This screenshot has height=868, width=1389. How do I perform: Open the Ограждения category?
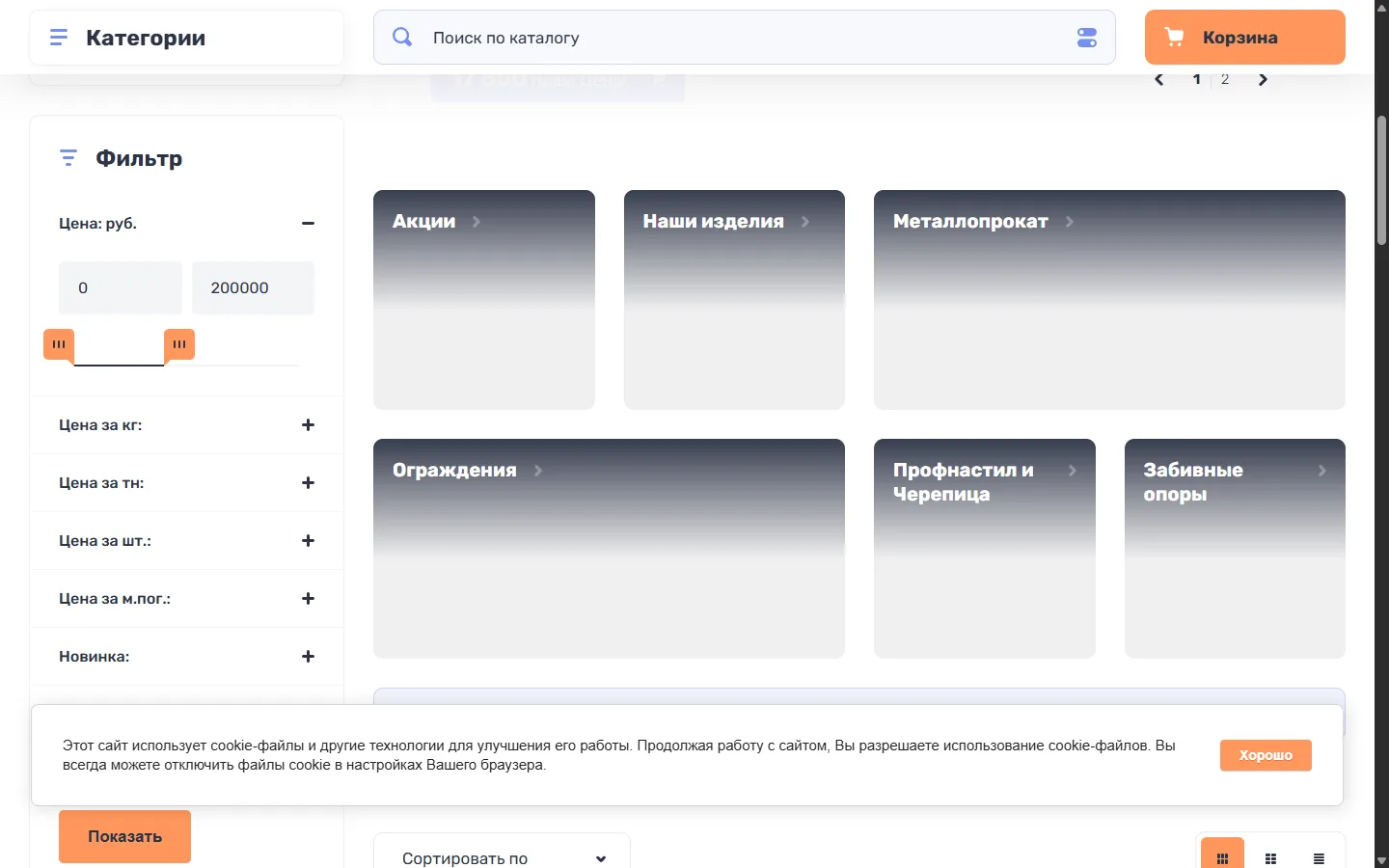coord(609,549)
